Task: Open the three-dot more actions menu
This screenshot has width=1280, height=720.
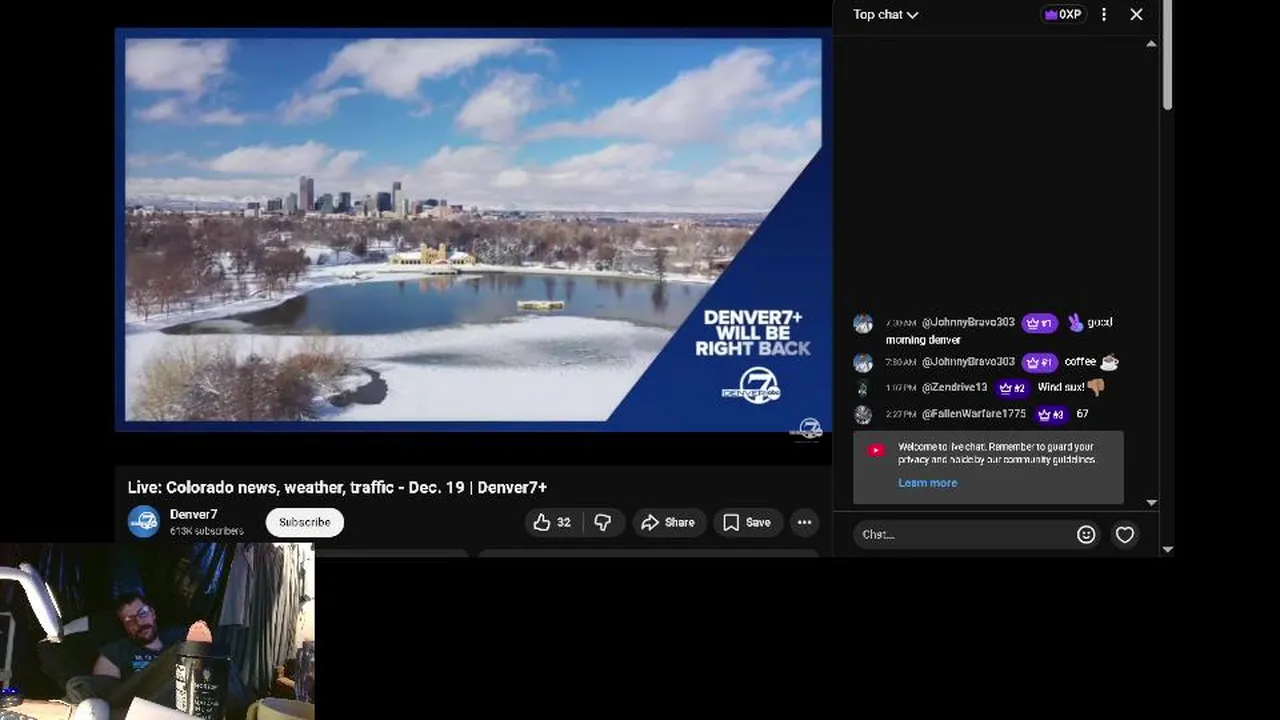Action: pos(804,522)
